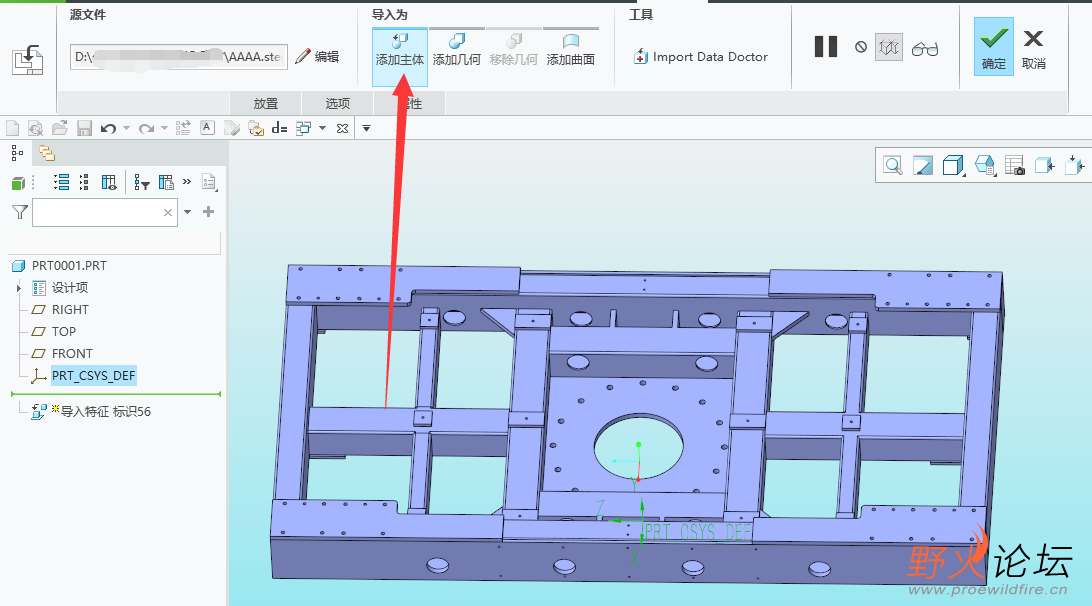1092x606 pixels.
Task: Open the windows list dropdown arrow
Action: click(322, 128)
